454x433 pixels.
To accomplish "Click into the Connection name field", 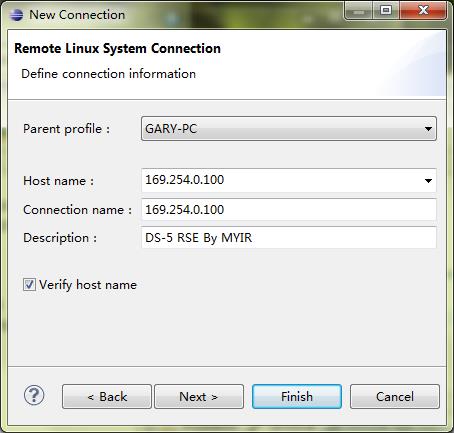I will tap(289, 210).
